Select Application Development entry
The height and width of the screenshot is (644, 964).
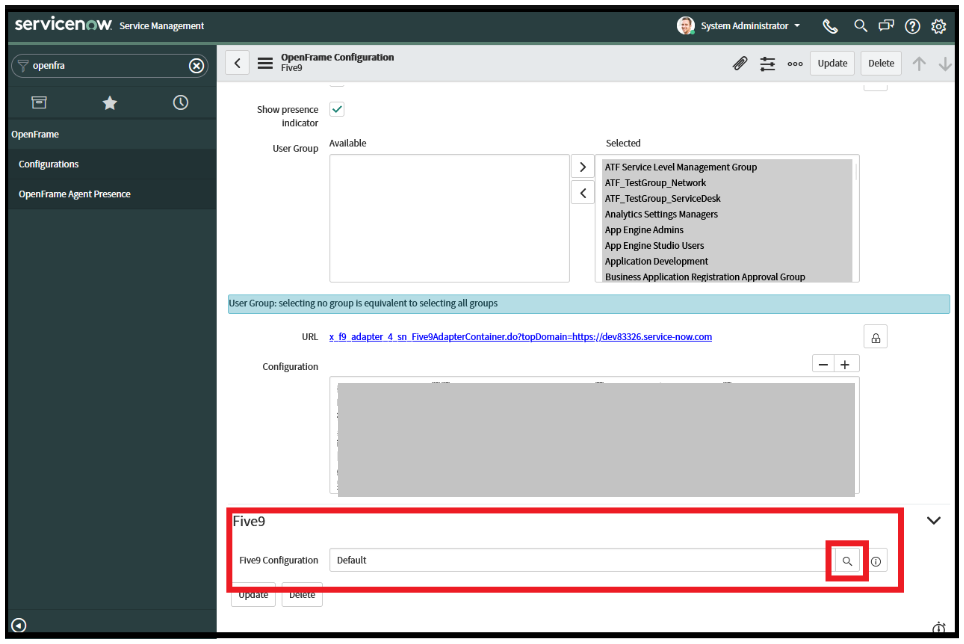656,261
